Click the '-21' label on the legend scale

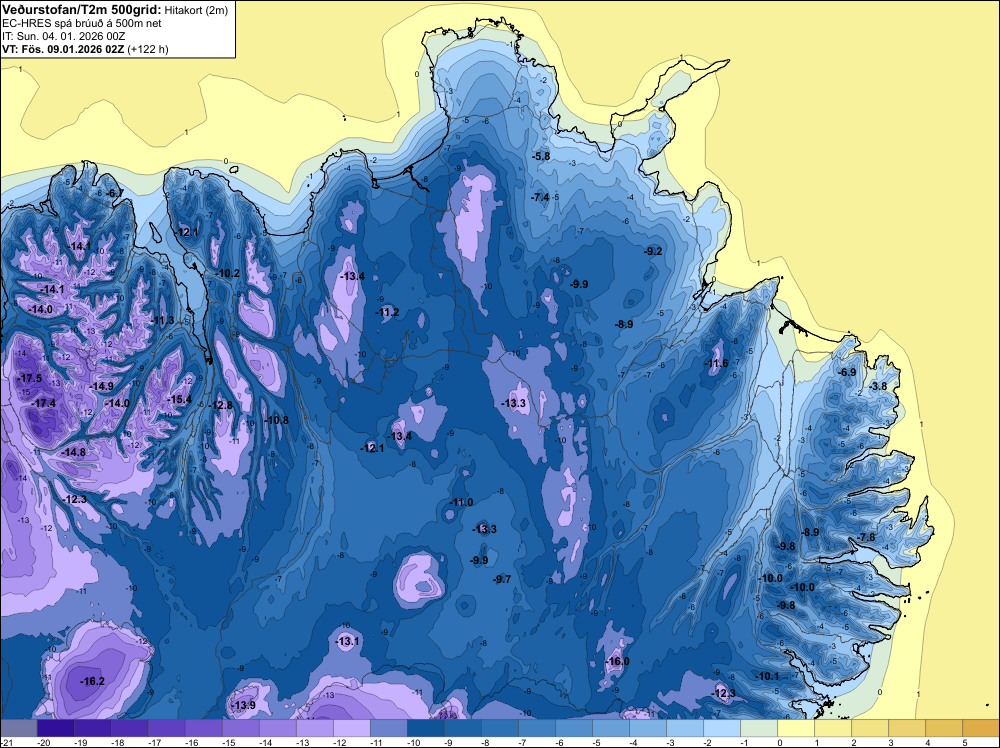point(7,742)
